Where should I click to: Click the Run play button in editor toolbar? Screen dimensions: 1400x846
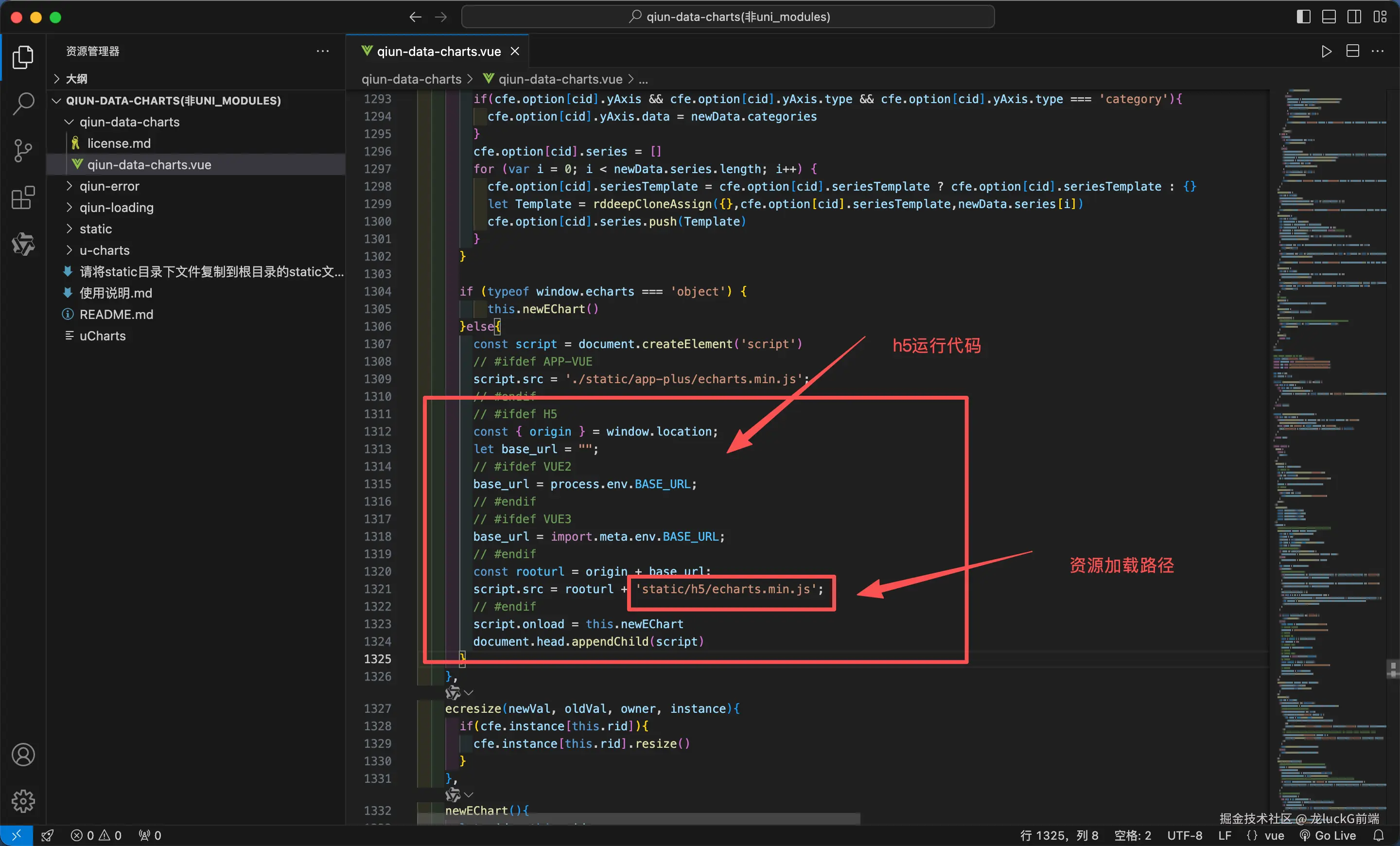point(1326,52)
